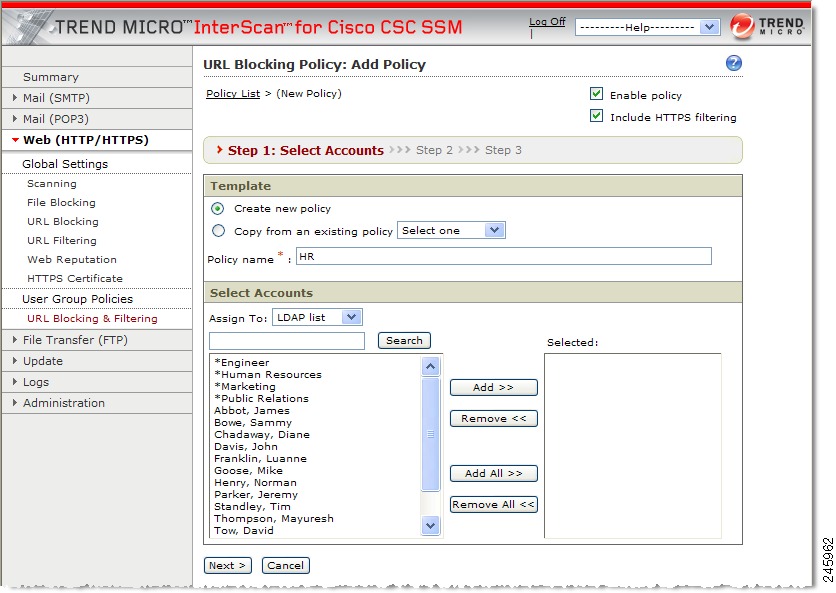Click the accounts list scroll up arrow
836x593 pixels.
click(430, 366)
